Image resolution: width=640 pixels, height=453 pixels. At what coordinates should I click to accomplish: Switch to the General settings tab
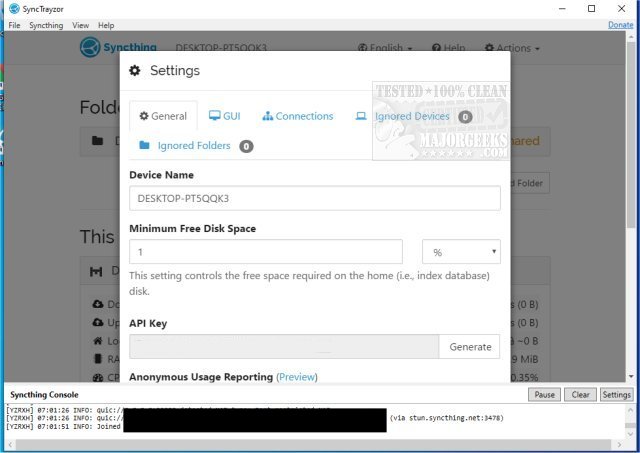click(163, 116)
